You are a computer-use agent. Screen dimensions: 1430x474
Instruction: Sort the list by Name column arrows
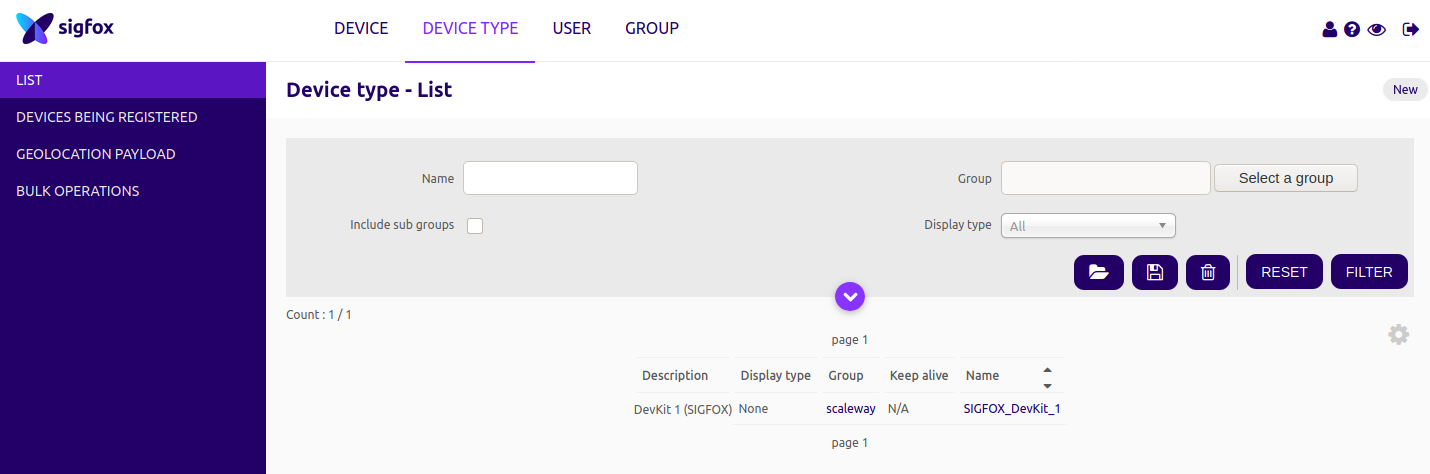pyautogui.click(x=1047, y=377)
